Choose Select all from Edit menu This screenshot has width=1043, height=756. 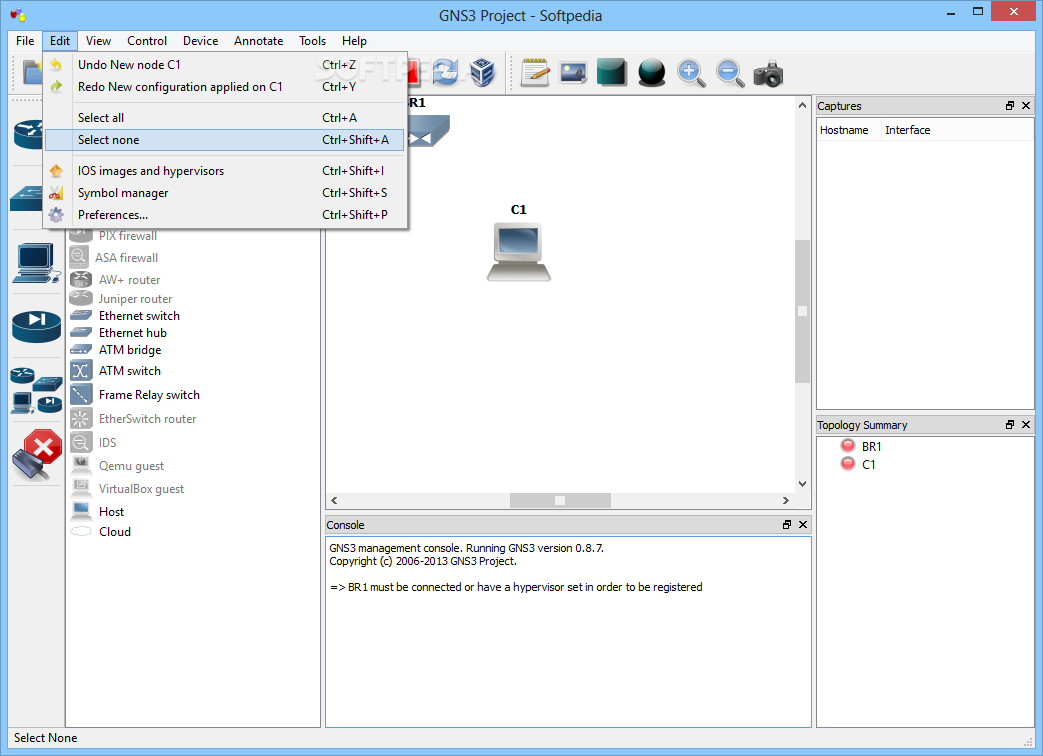225,118
